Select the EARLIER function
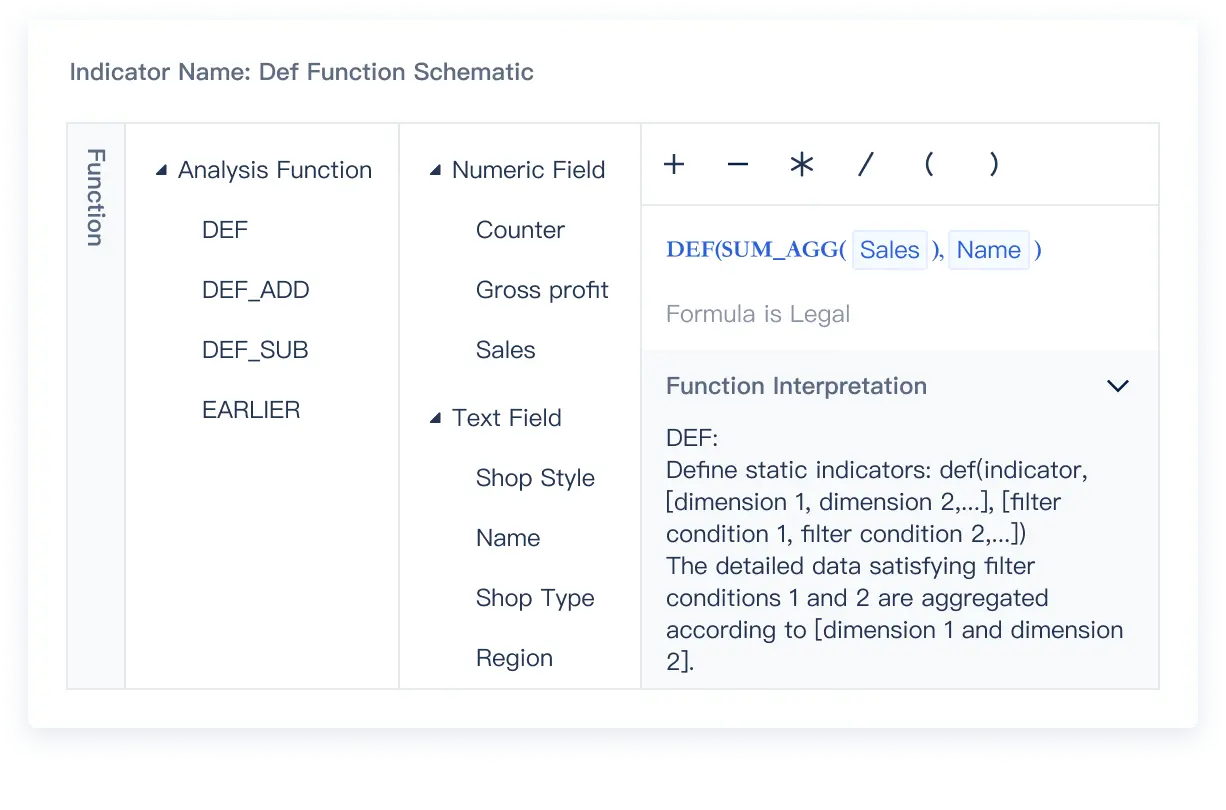 click(251, 410)
